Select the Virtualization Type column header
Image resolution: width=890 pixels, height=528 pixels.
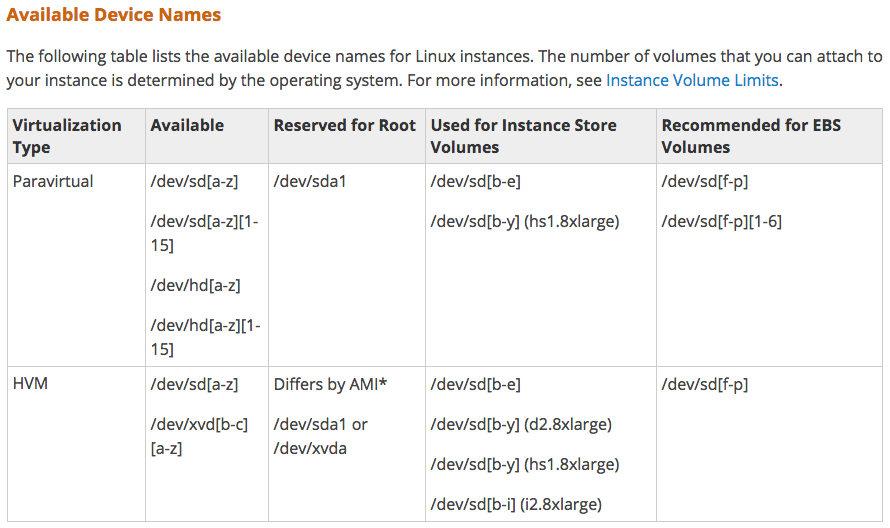pyautogui.click(x=66, y=136)
